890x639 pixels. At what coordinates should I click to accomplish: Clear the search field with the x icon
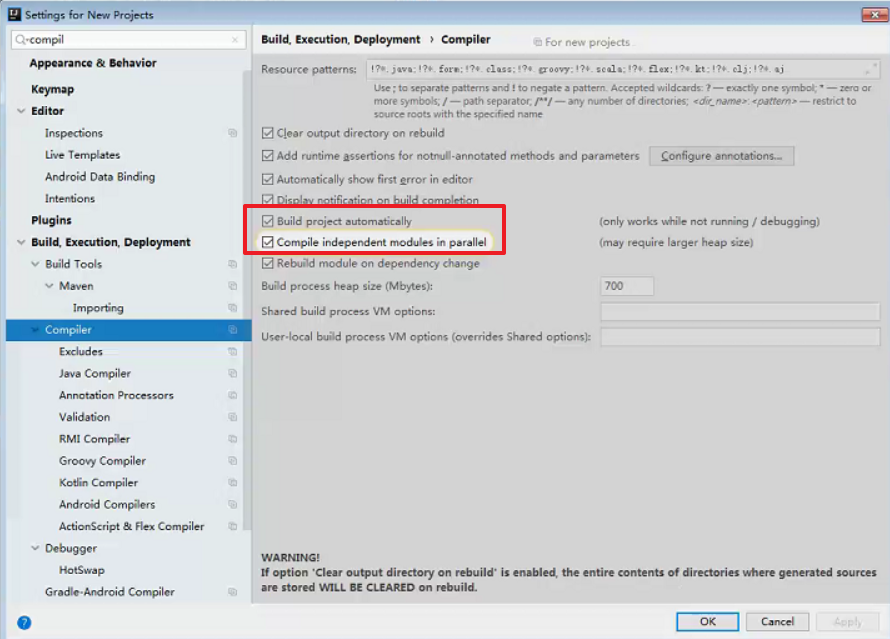tap(234, 40)
